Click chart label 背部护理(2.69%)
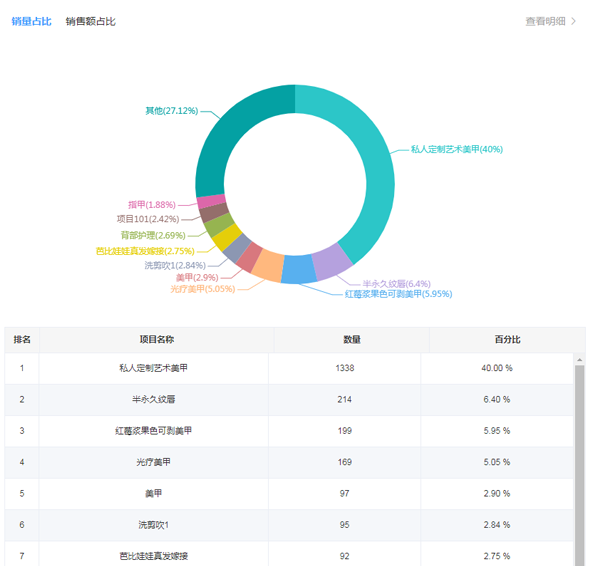 click(153, 235)
